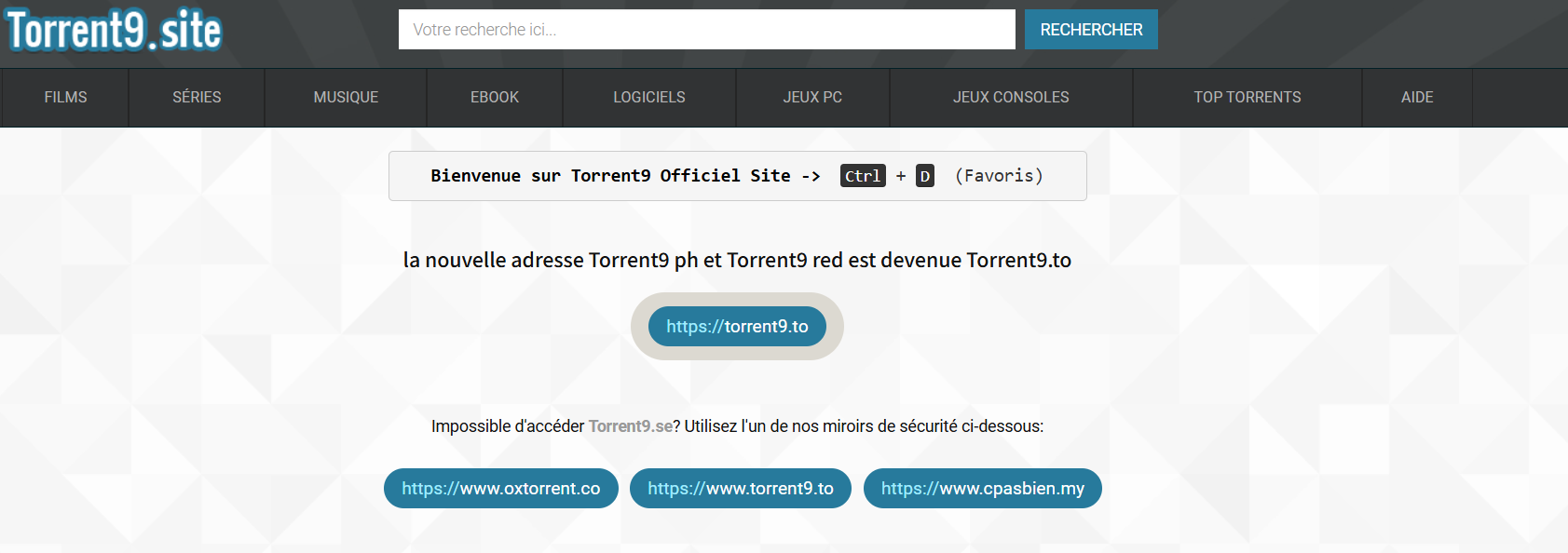The height and width of the screenshot is (553, 1568).
Task: Click the RECHERCHER button
Action: click(x=1091, y=30)
